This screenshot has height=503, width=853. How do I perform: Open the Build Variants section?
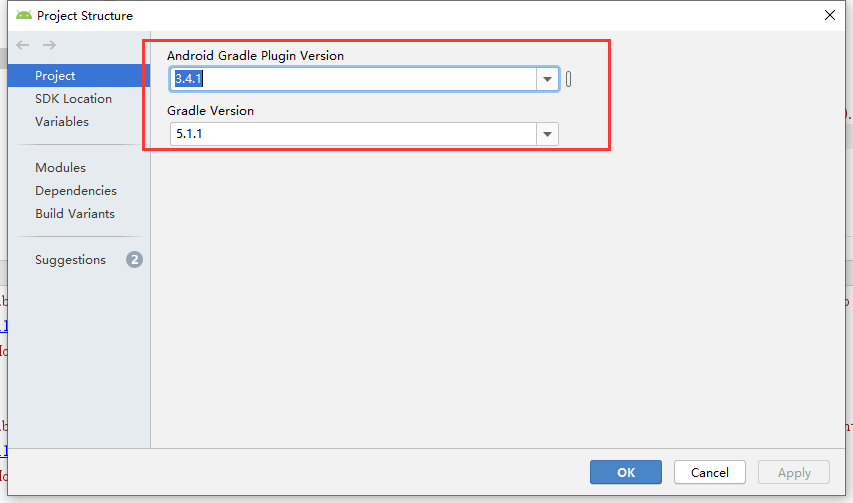click(75, 214)
